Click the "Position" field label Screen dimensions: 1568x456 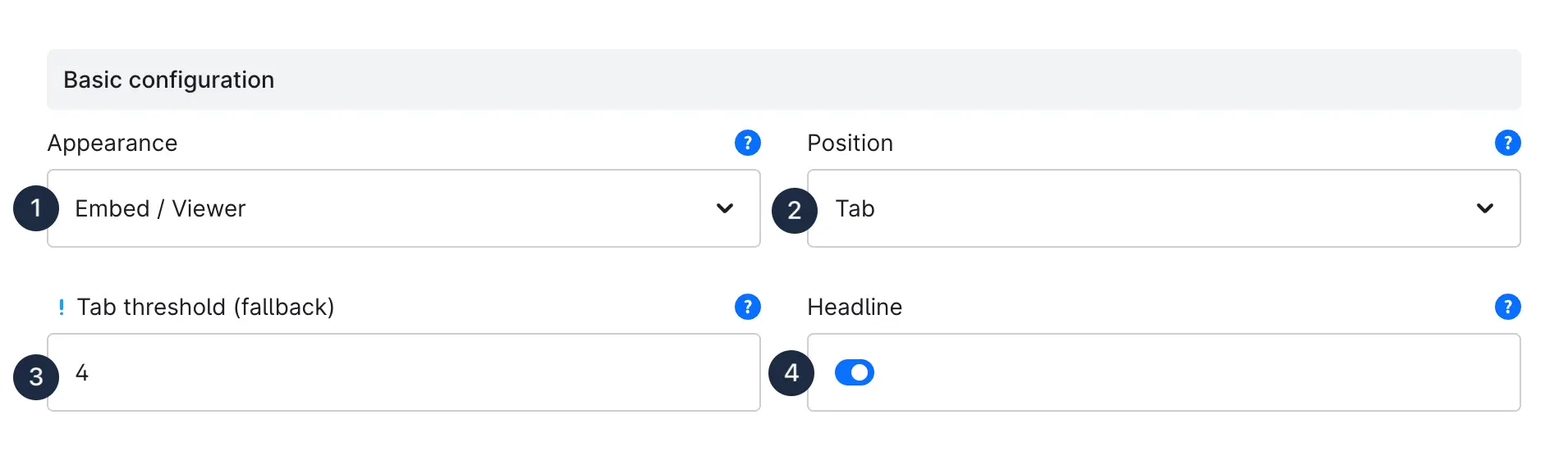pos(850,143)
